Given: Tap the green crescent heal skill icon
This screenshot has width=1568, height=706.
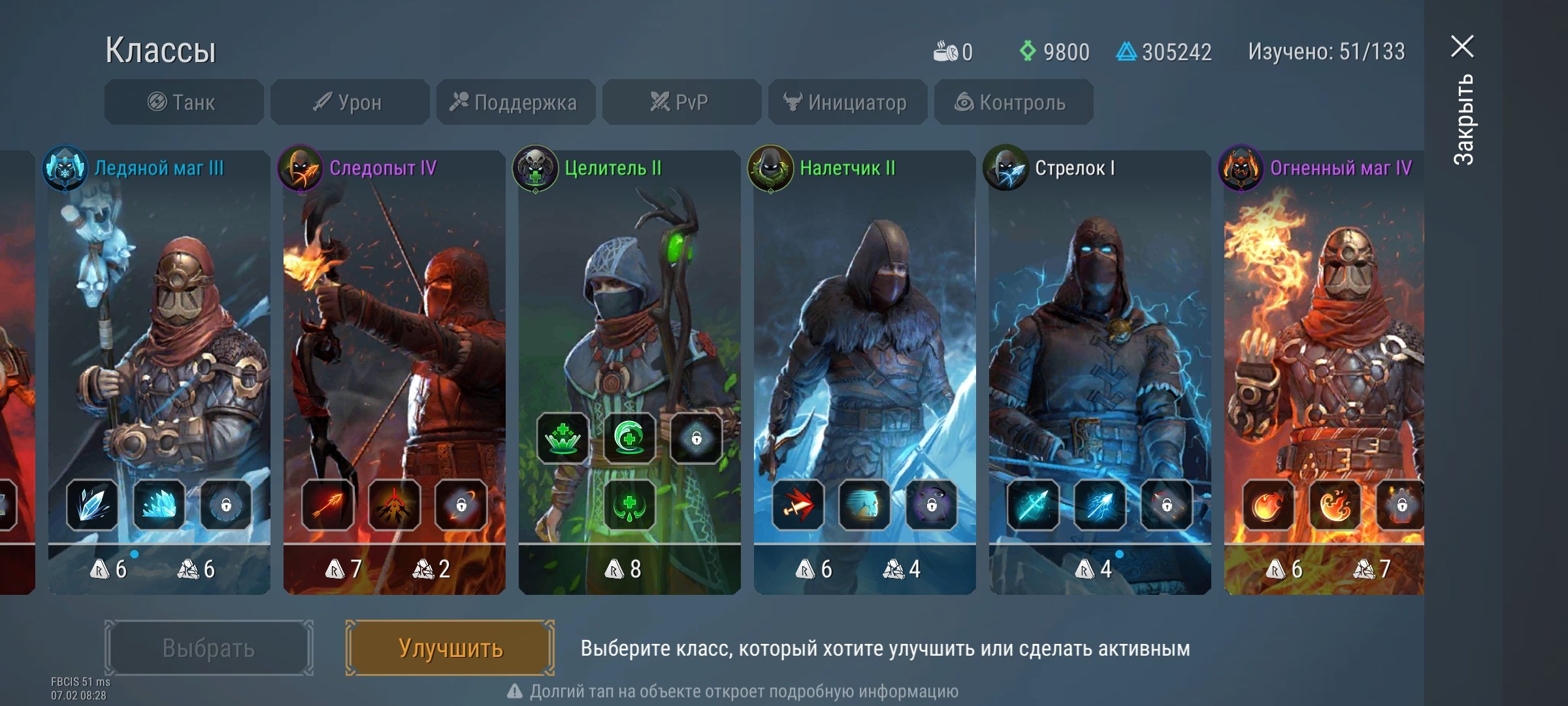Looking at the screenshot, I should click(629, 438).
